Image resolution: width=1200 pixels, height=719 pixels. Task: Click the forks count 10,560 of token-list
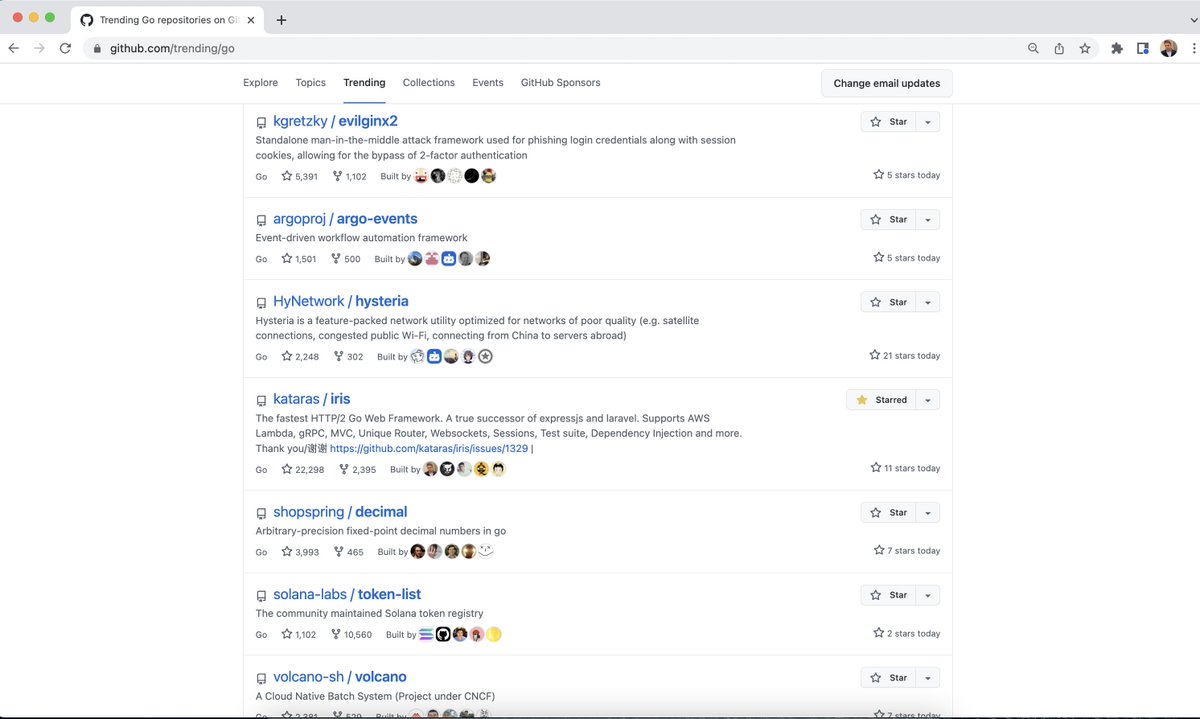(352, 634)
